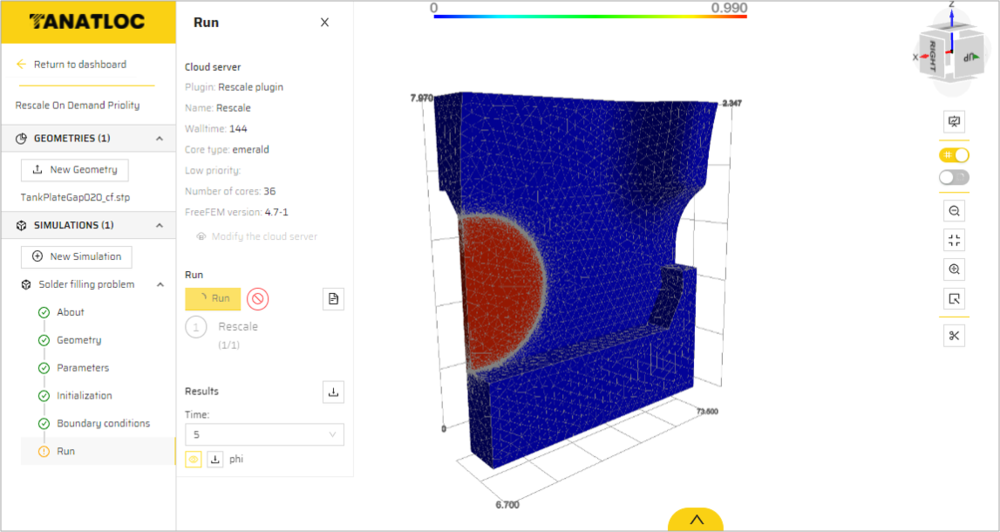Open the Time dropdown showing 5

[x=264, y=435]
